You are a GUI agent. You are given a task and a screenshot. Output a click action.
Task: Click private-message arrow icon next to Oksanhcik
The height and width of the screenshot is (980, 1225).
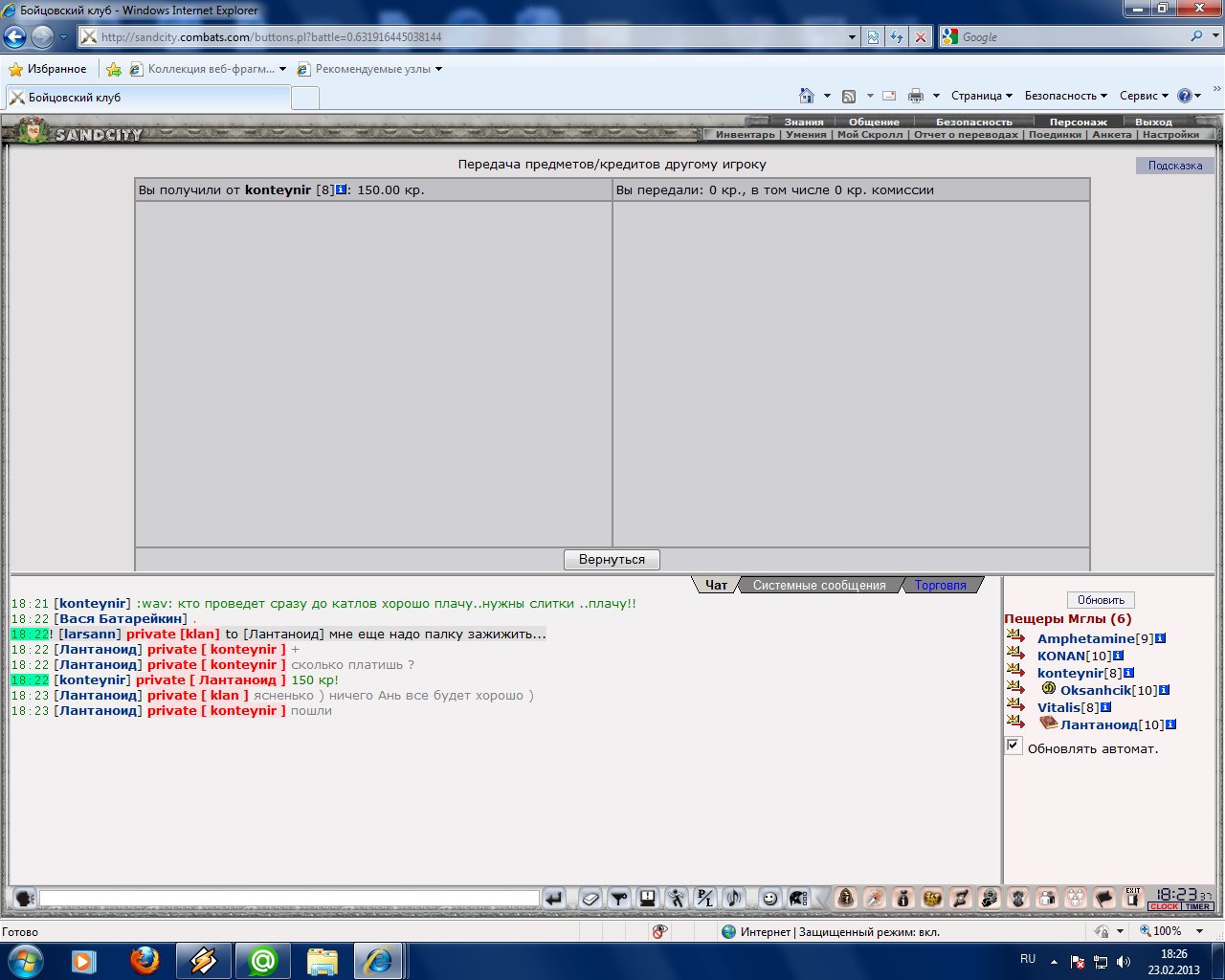pos(1015,688)
